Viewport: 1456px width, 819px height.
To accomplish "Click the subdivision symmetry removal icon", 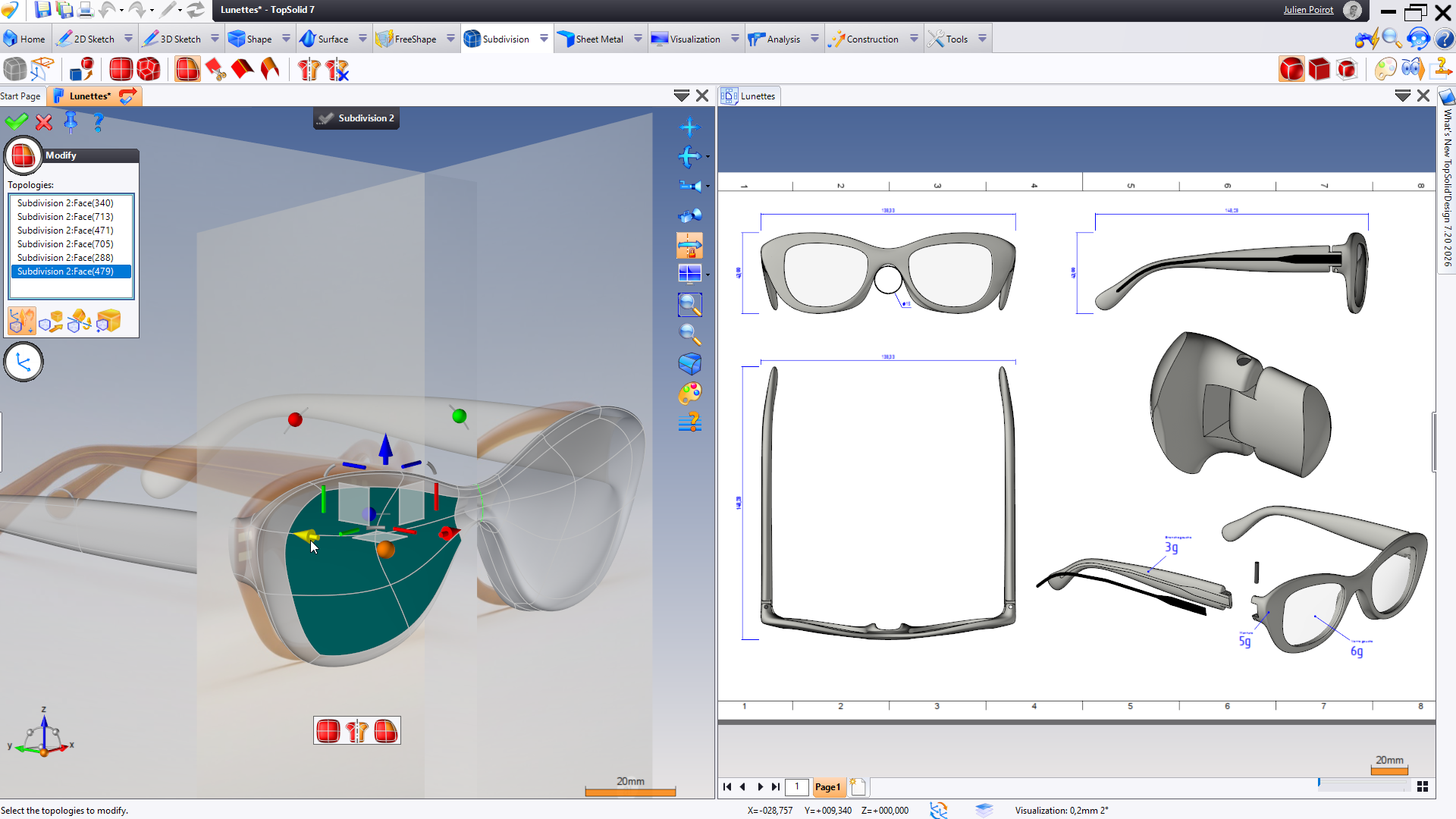I will pyautogui.click(x=337, y=70).
